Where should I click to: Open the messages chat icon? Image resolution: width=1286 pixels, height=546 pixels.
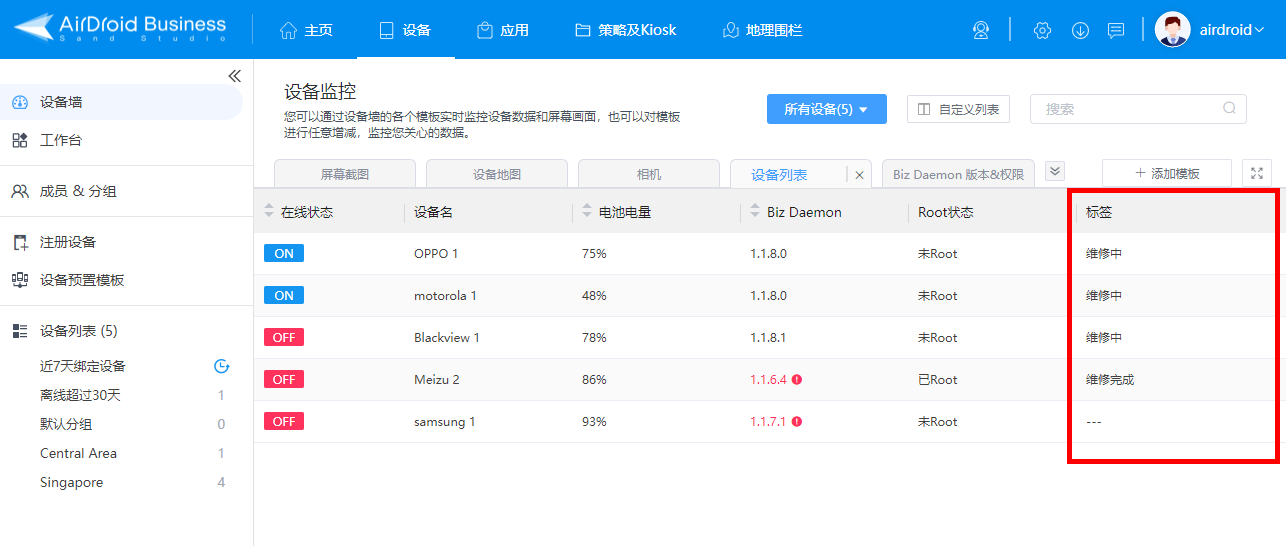pos(1116,30)
